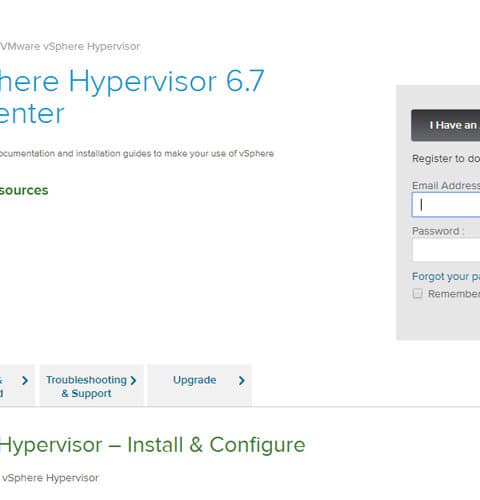Open the 'Forgot your password' link
The image size is (480, 500).
point(446,276)
